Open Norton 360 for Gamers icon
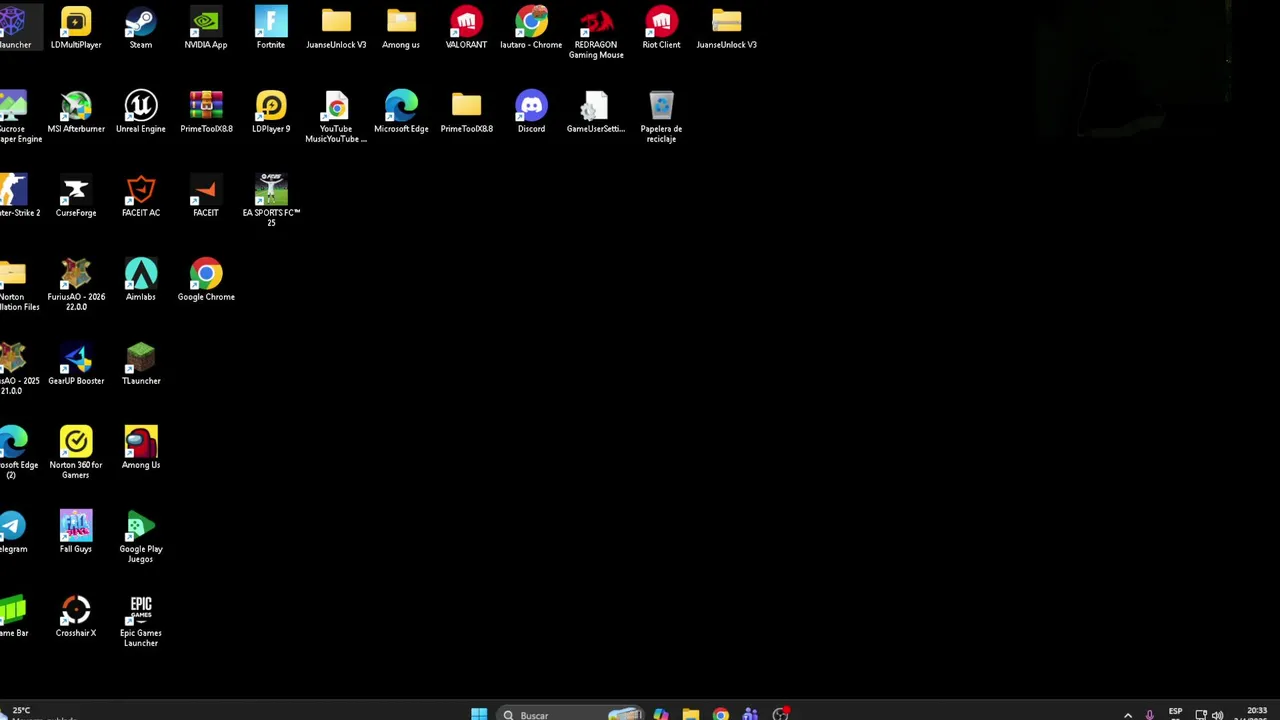 [x=76, y=452]
